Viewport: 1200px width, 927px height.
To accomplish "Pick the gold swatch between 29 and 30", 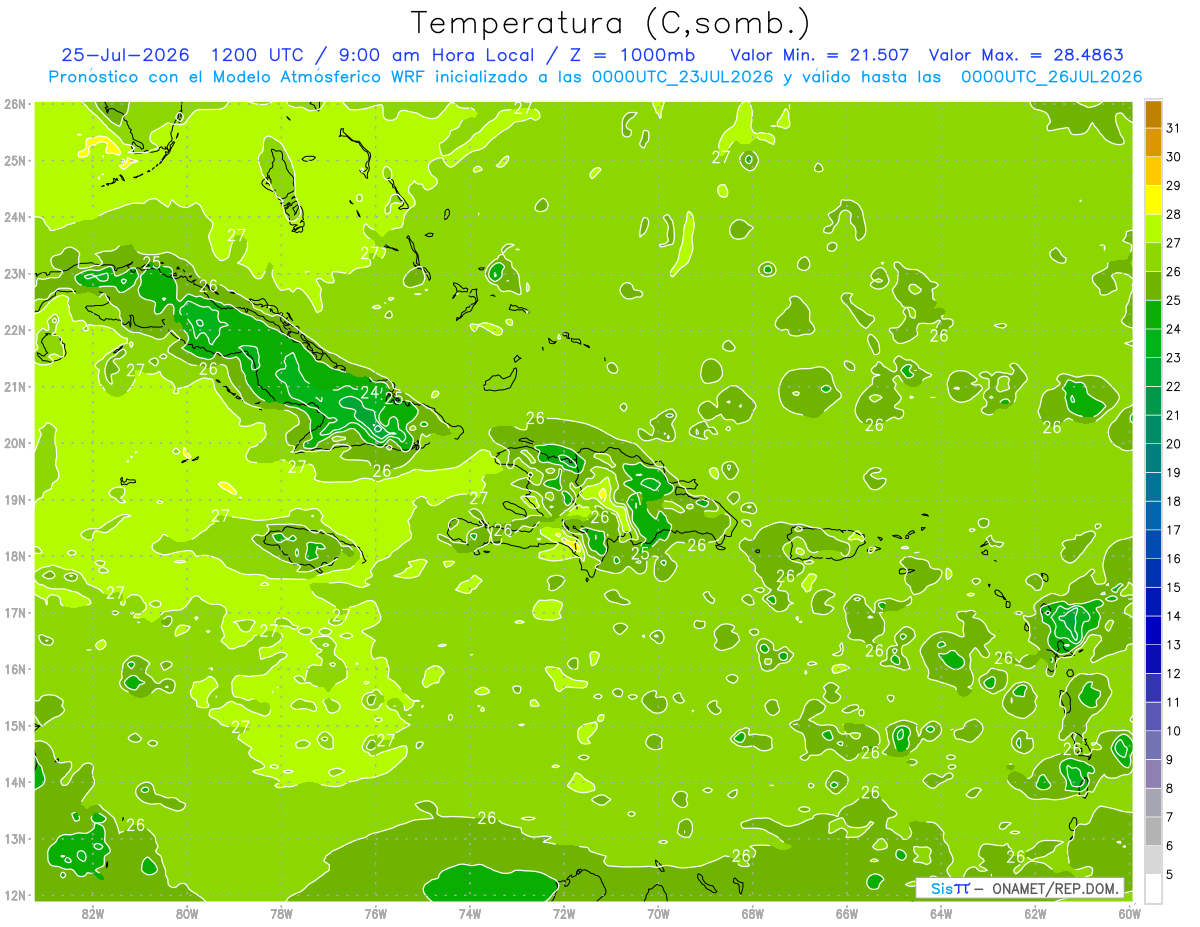I will click(x=1153, y=171).
